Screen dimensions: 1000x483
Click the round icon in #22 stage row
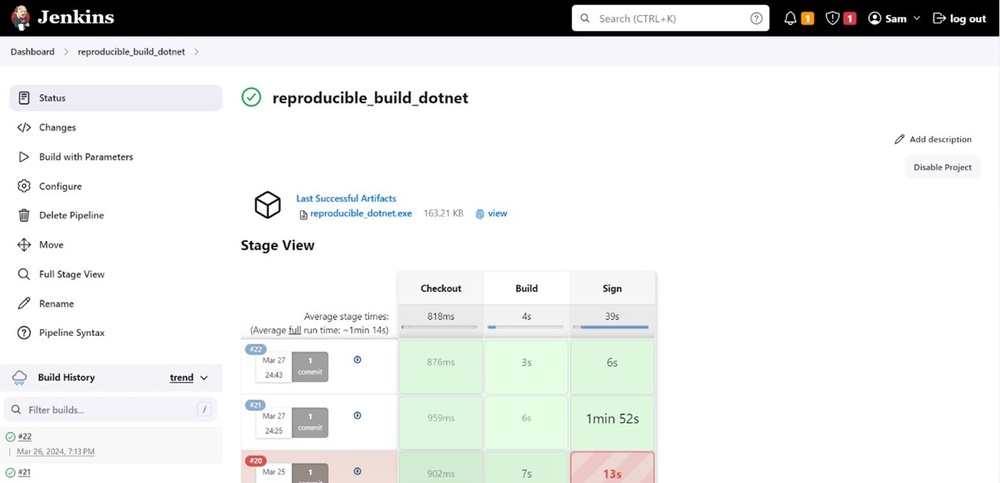[357, 360]
